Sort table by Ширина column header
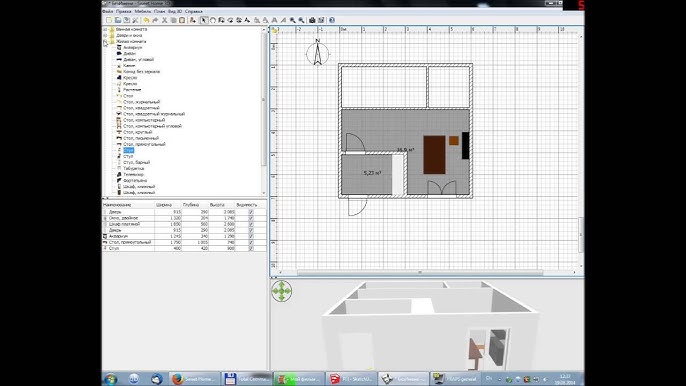This screenshot has width=686, height=386. click(x=168, y=205)
